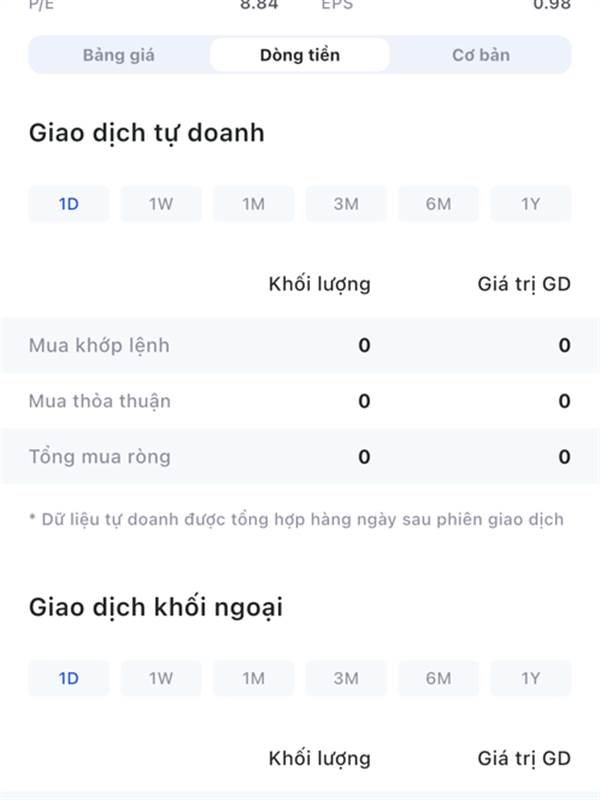
Task: Pick 1Y period for Giao dịch khối ngoại
Action: pos(531,679)
